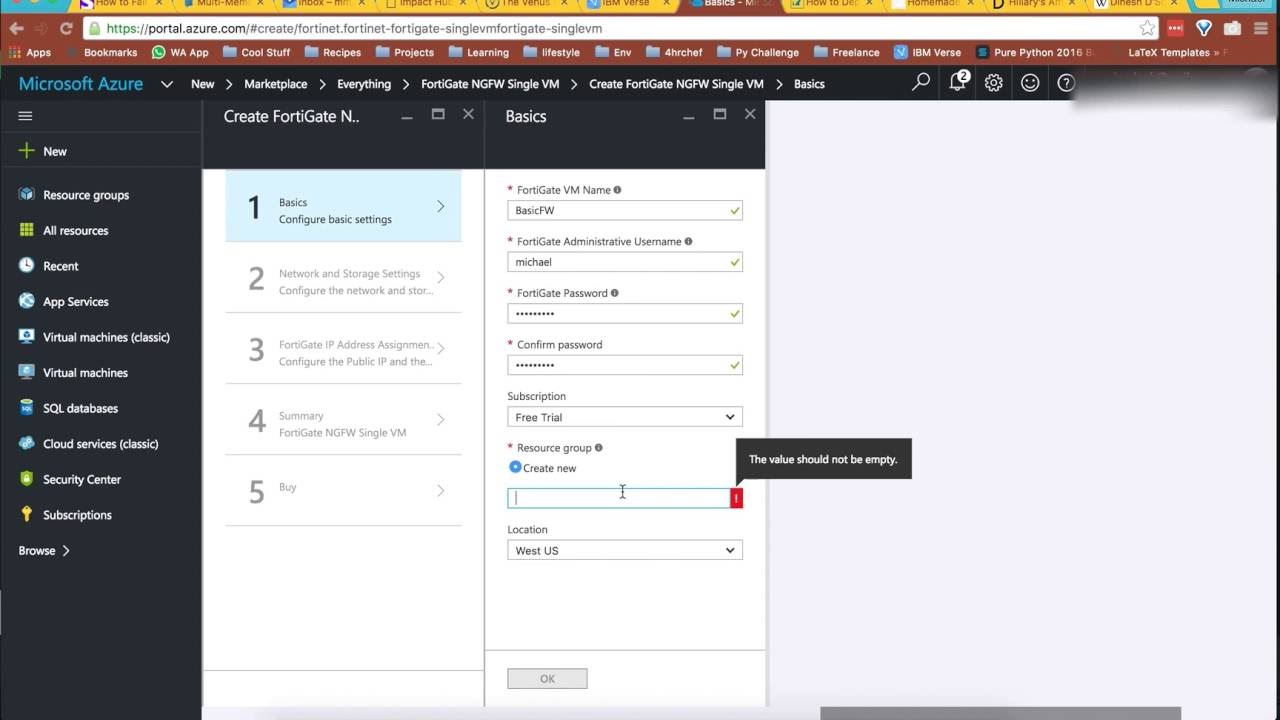Open the Py Challenge bookmarks folder
1280x720 pixels.
point(757,52)
